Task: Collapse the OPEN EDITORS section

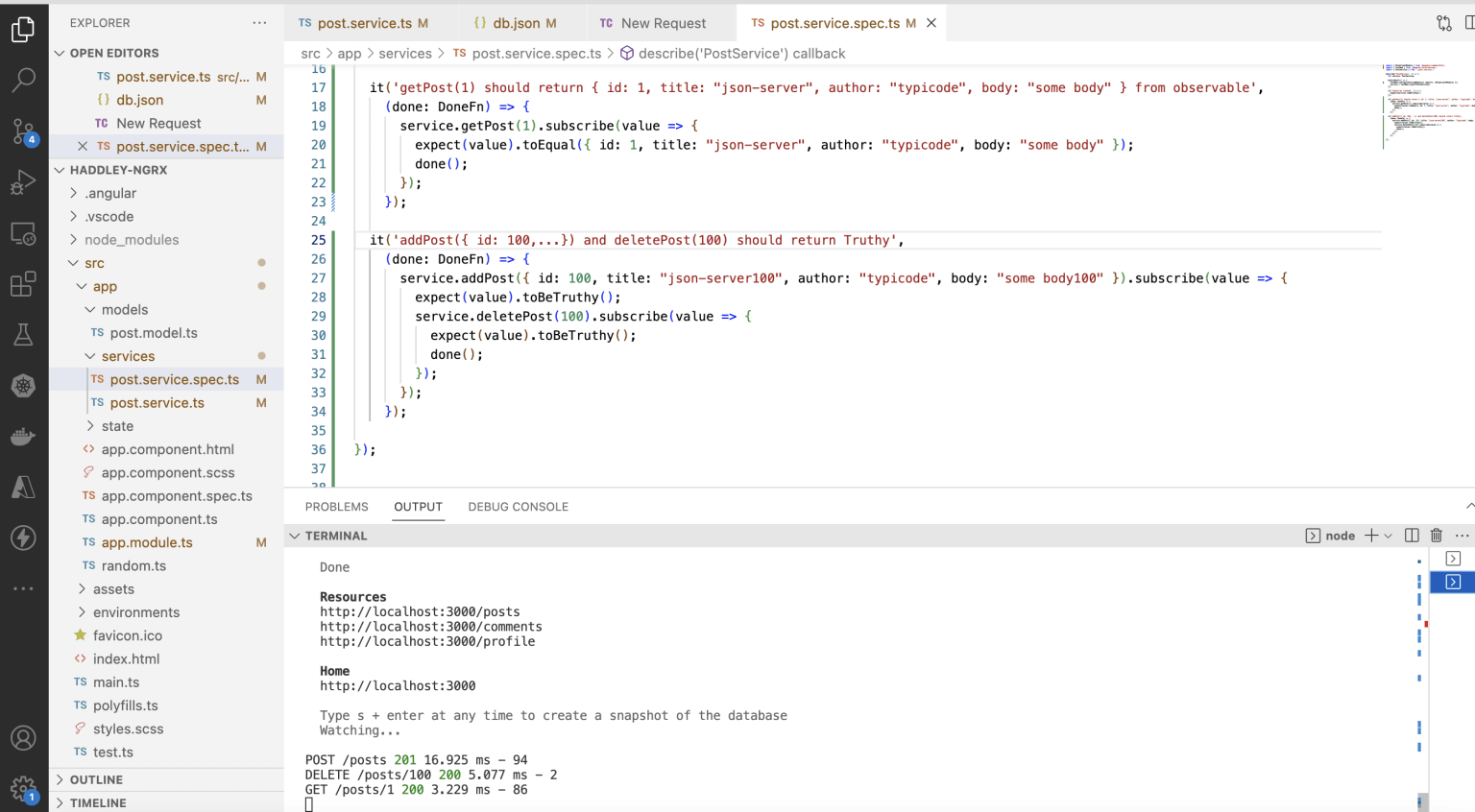Action: point(113,53)
